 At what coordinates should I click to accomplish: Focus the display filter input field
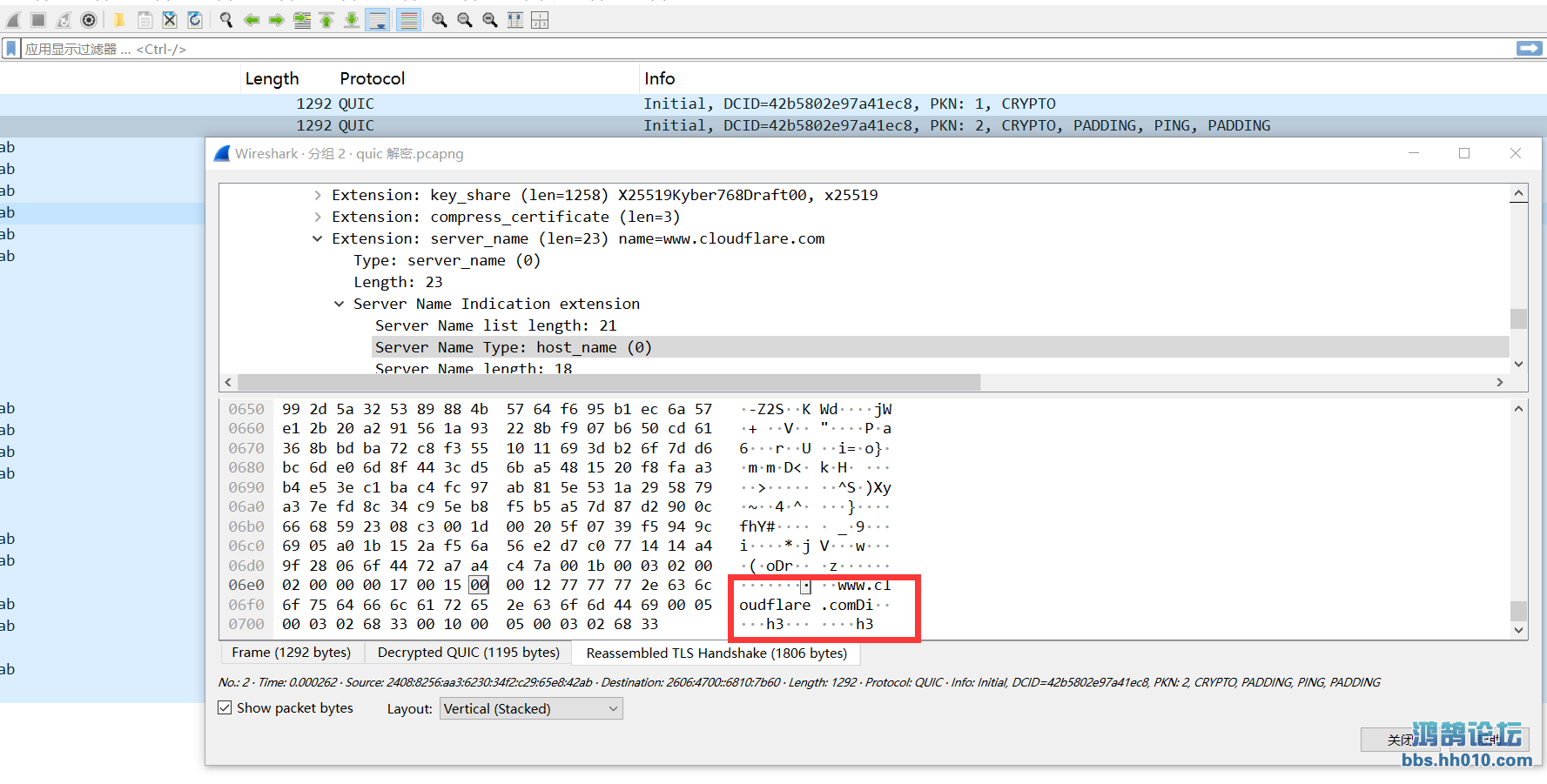point(766,49)
